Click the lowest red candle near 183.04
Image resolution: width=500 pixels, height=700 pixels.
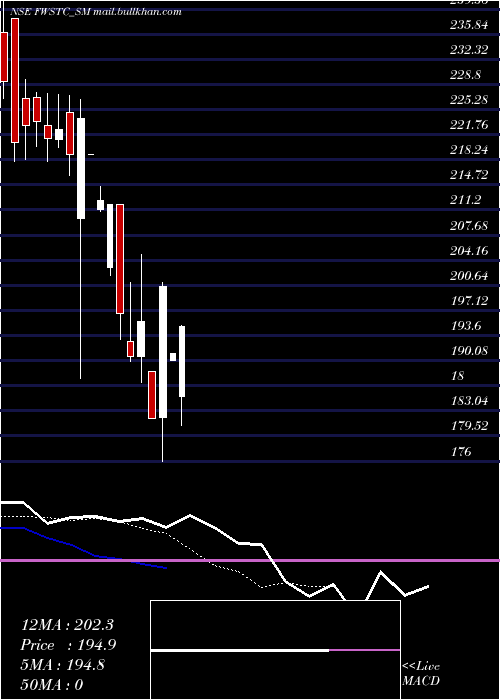tap(152, 395)
